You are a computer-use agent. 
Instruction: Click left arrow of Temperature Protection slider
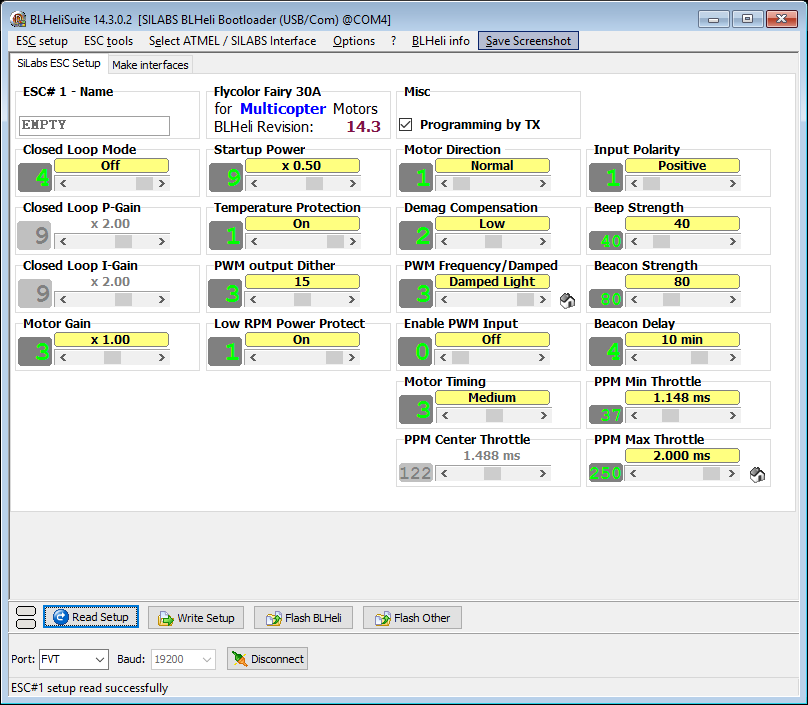click(x=253, y=241)
